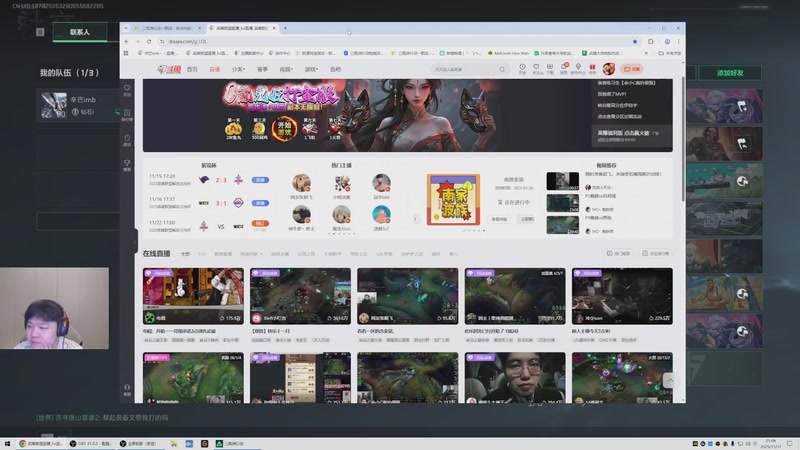Open the follow heart icon in the header
Image resolution: width=800 pixels, height=450 pixels.
(x=536, y=69)
